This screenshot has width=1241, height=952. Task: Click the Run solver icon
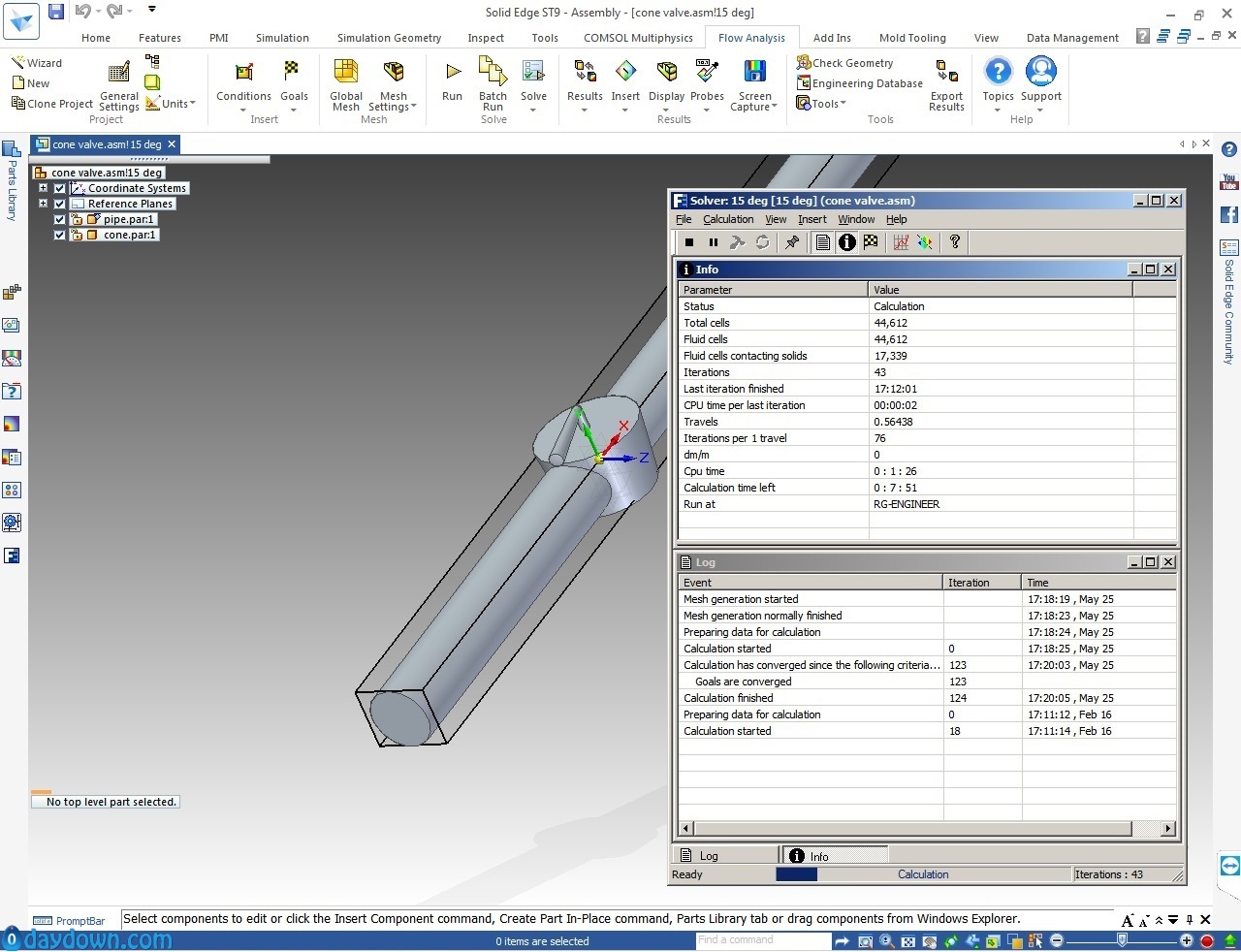(x=452, y=79)
